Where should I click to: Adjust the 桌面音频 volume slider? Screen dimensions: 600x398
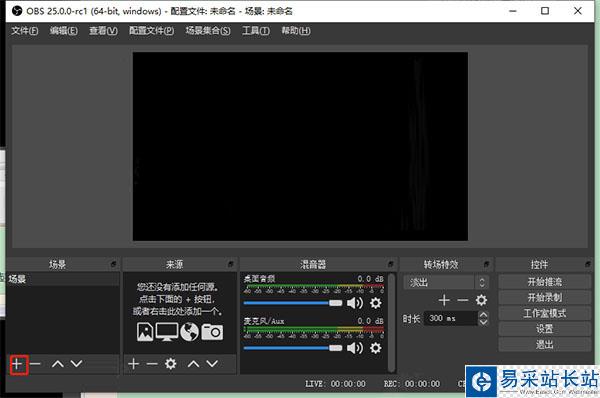(293, 303)
